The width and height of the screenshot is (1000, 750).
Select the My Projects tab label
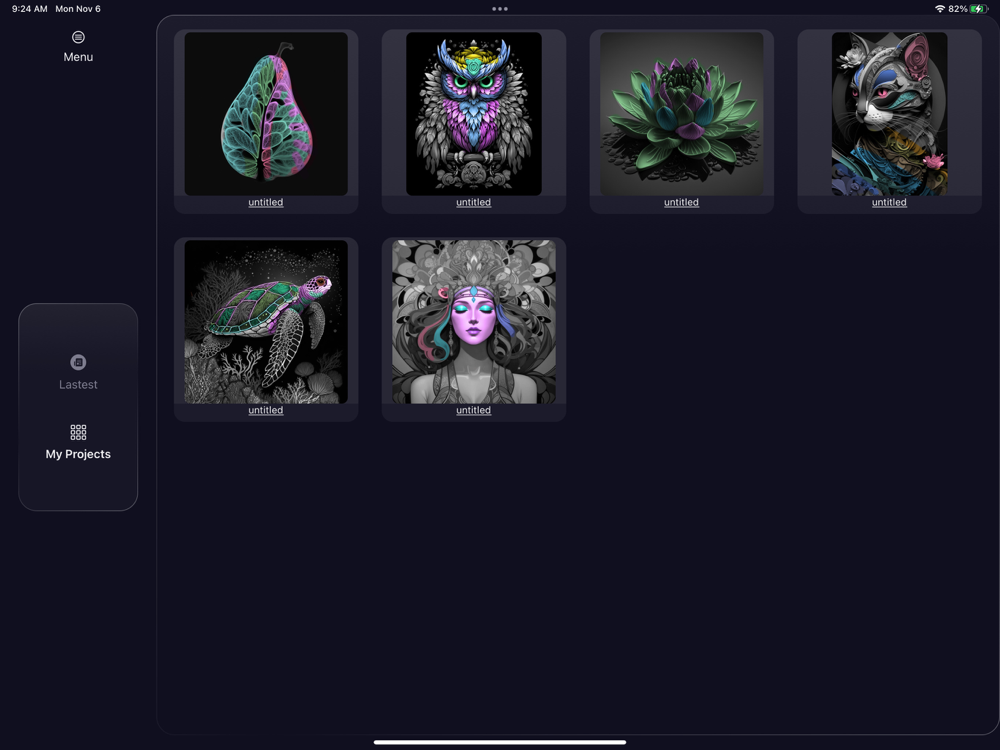[78, 454]
